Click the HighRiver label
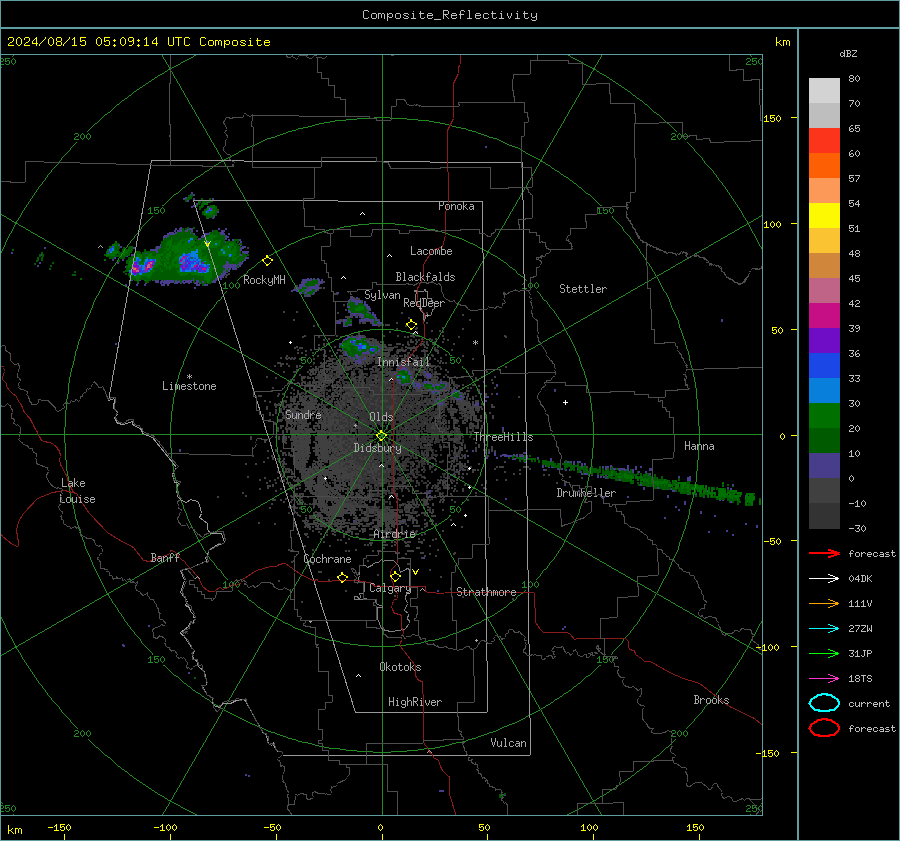Image resolution: width=900 pixels, height=841 pixels. (x=415, y=702)
